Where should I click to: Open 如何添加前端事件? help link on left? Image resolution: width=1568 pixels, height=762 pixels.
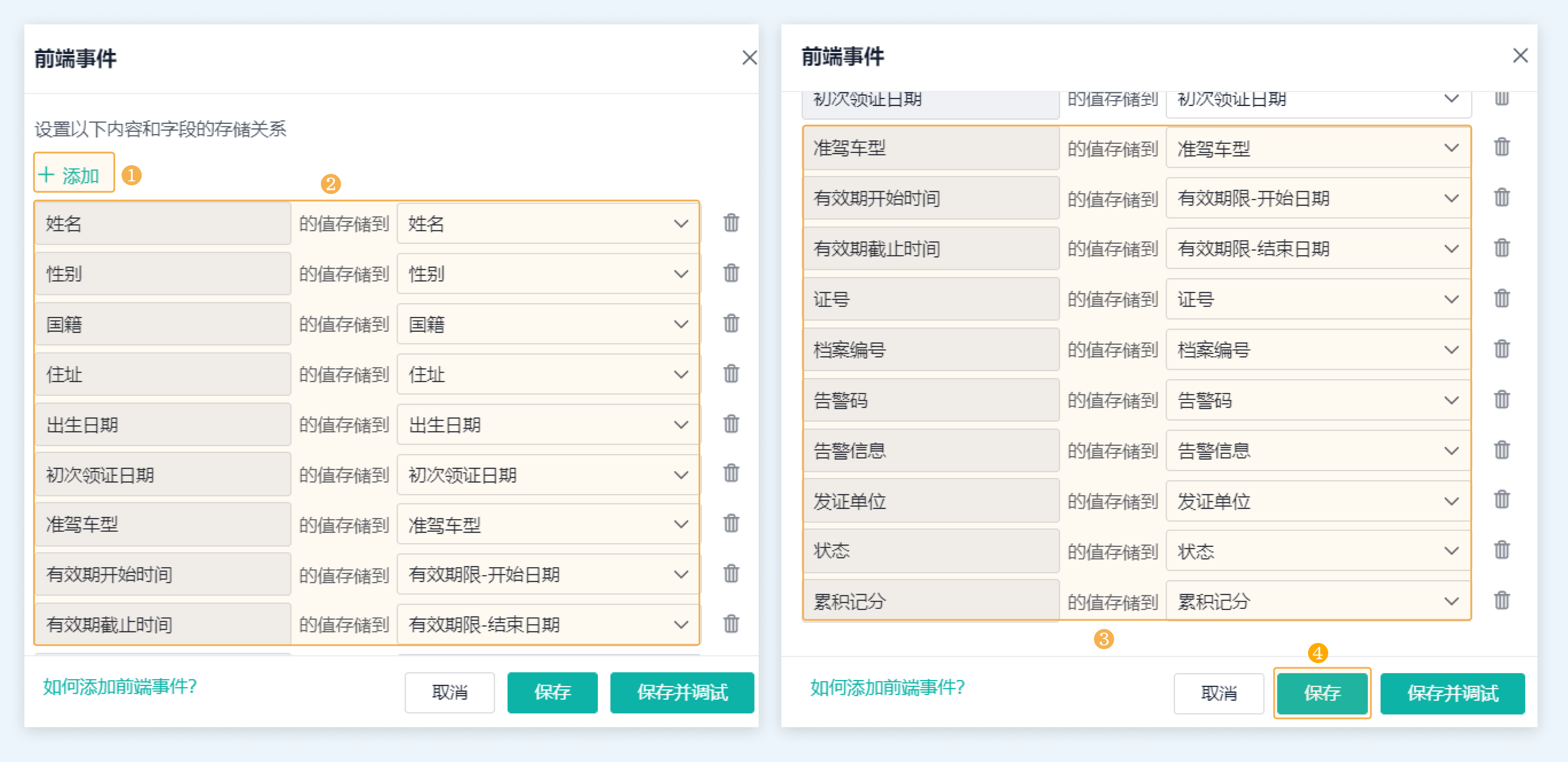click(120, 686)
